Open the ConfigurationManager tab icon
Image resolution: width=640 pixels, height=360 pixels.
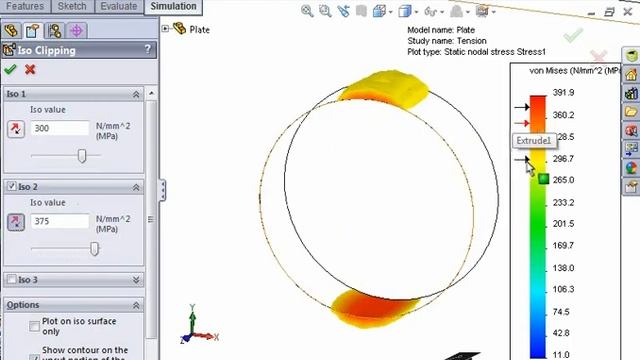[x=54, y=31]
